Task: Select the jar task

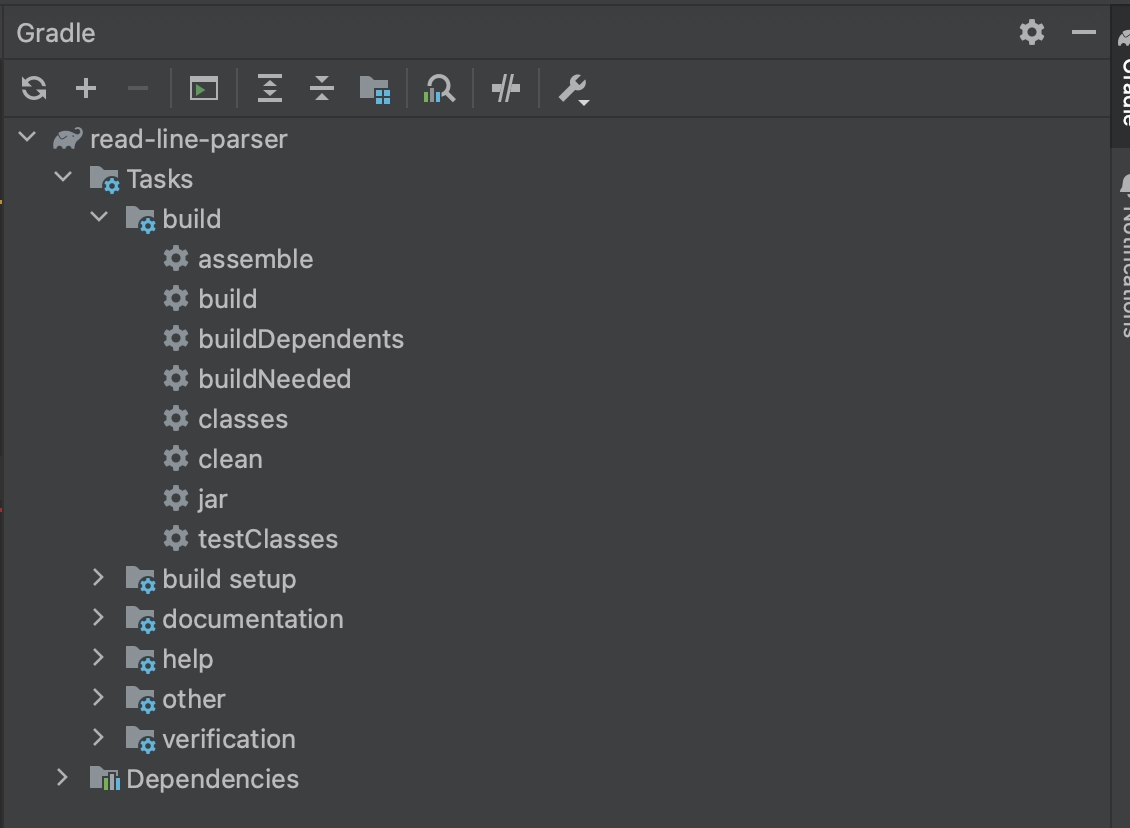Action: coord(213,499)
